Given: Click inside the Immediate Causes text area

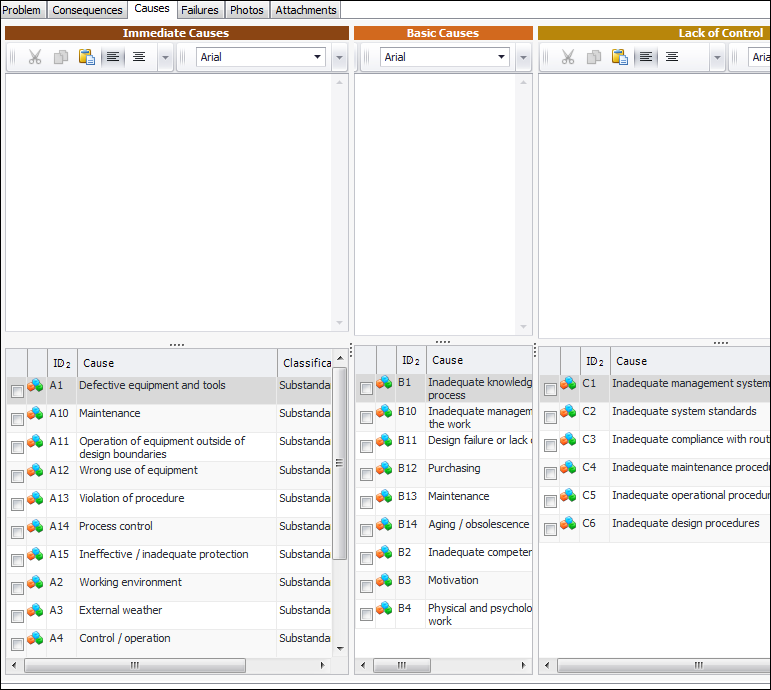Looking at the screenshot, I should click(170, 200).
